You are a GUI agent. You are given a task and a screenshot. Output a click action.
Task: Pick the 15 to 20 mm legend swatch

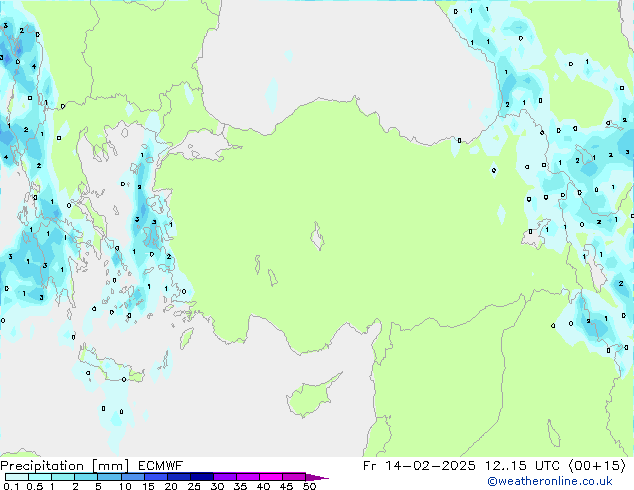tap(156, 477)
